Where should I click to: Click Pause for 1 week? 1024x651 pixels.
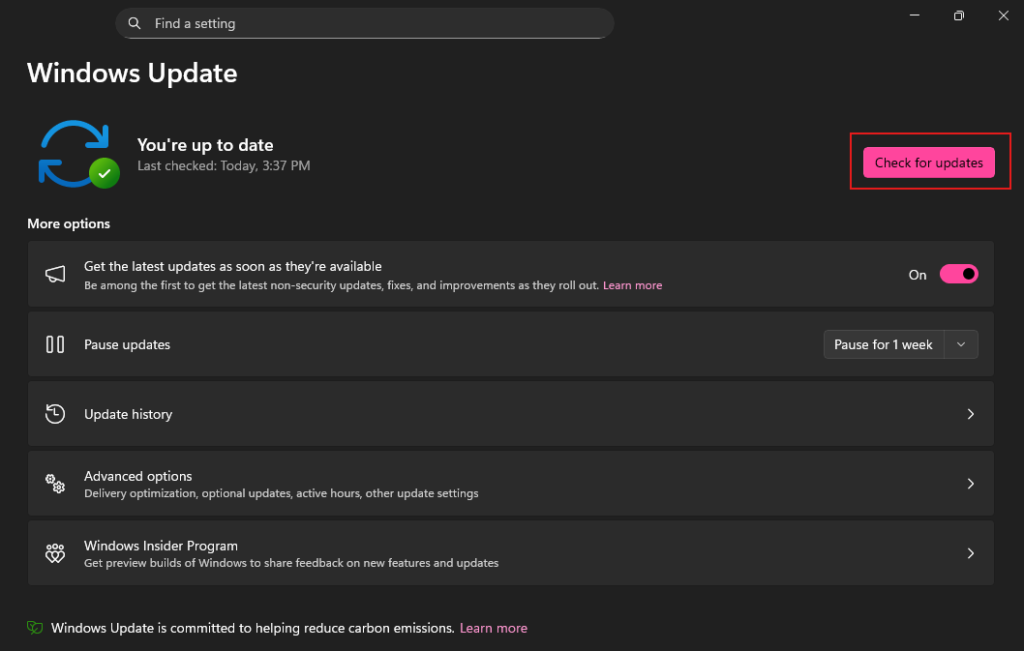883,343
